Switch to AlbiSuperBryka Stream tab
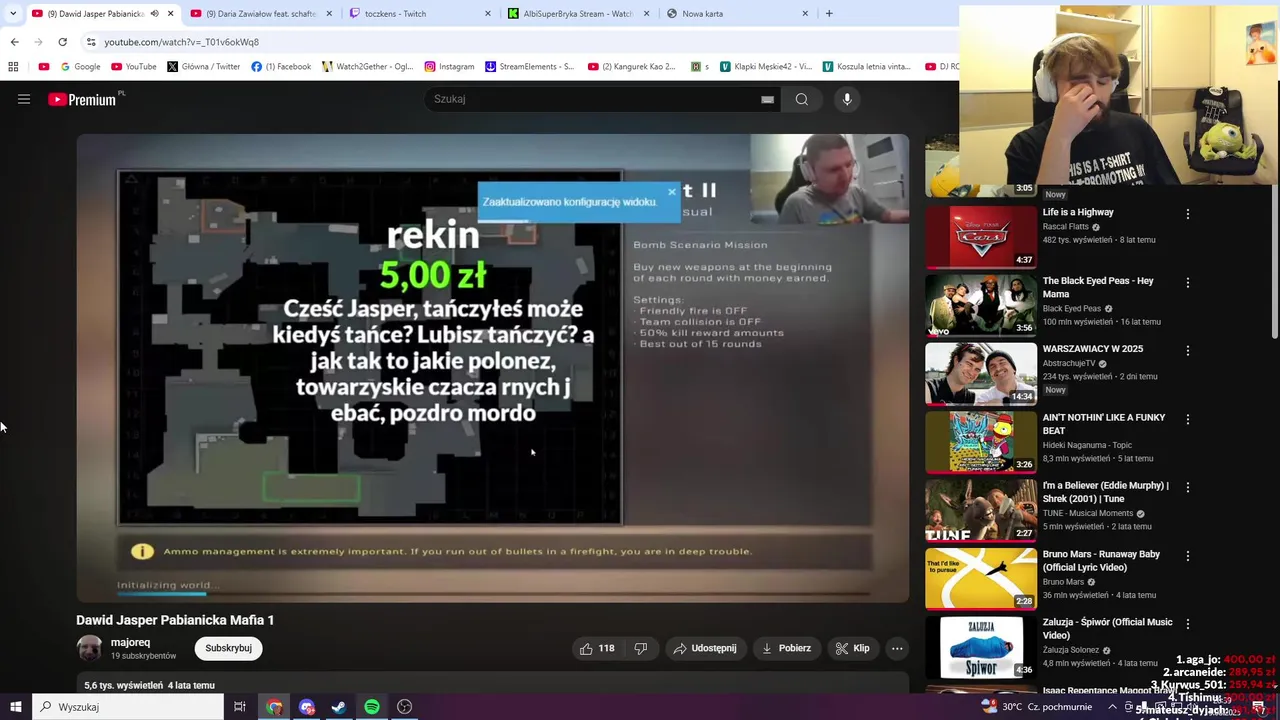The height and width of the screenshot is (720, 1280). click(577, 14)
